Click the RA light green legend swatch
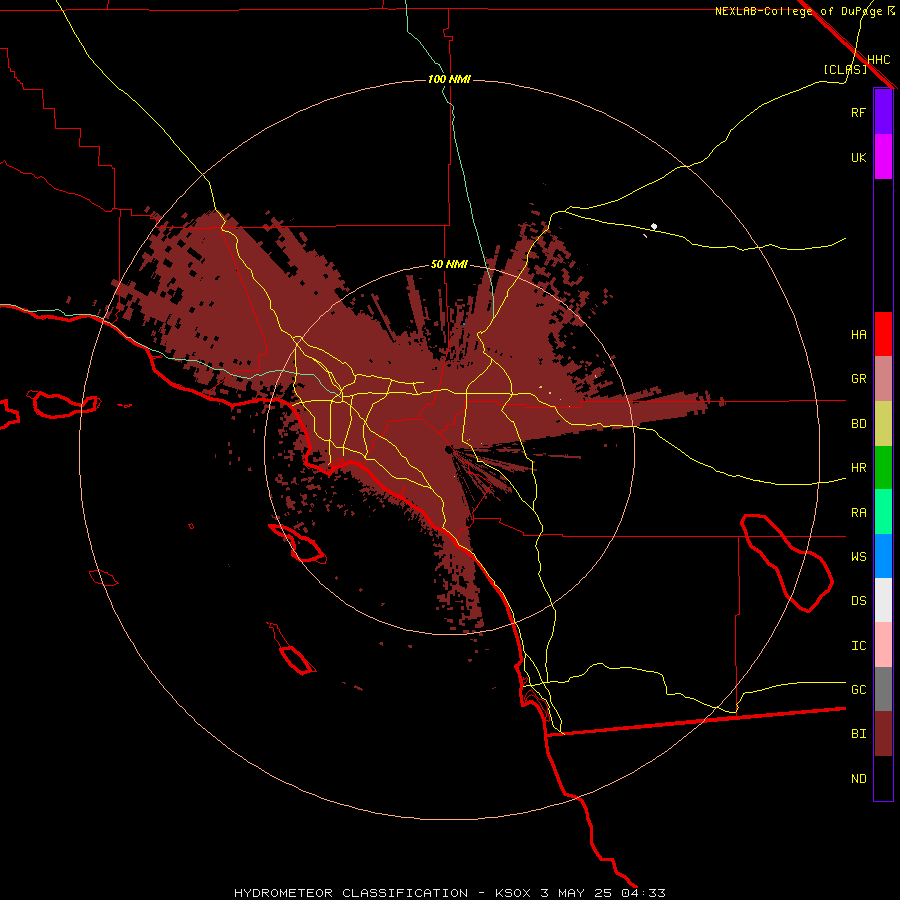 point(883,512)
